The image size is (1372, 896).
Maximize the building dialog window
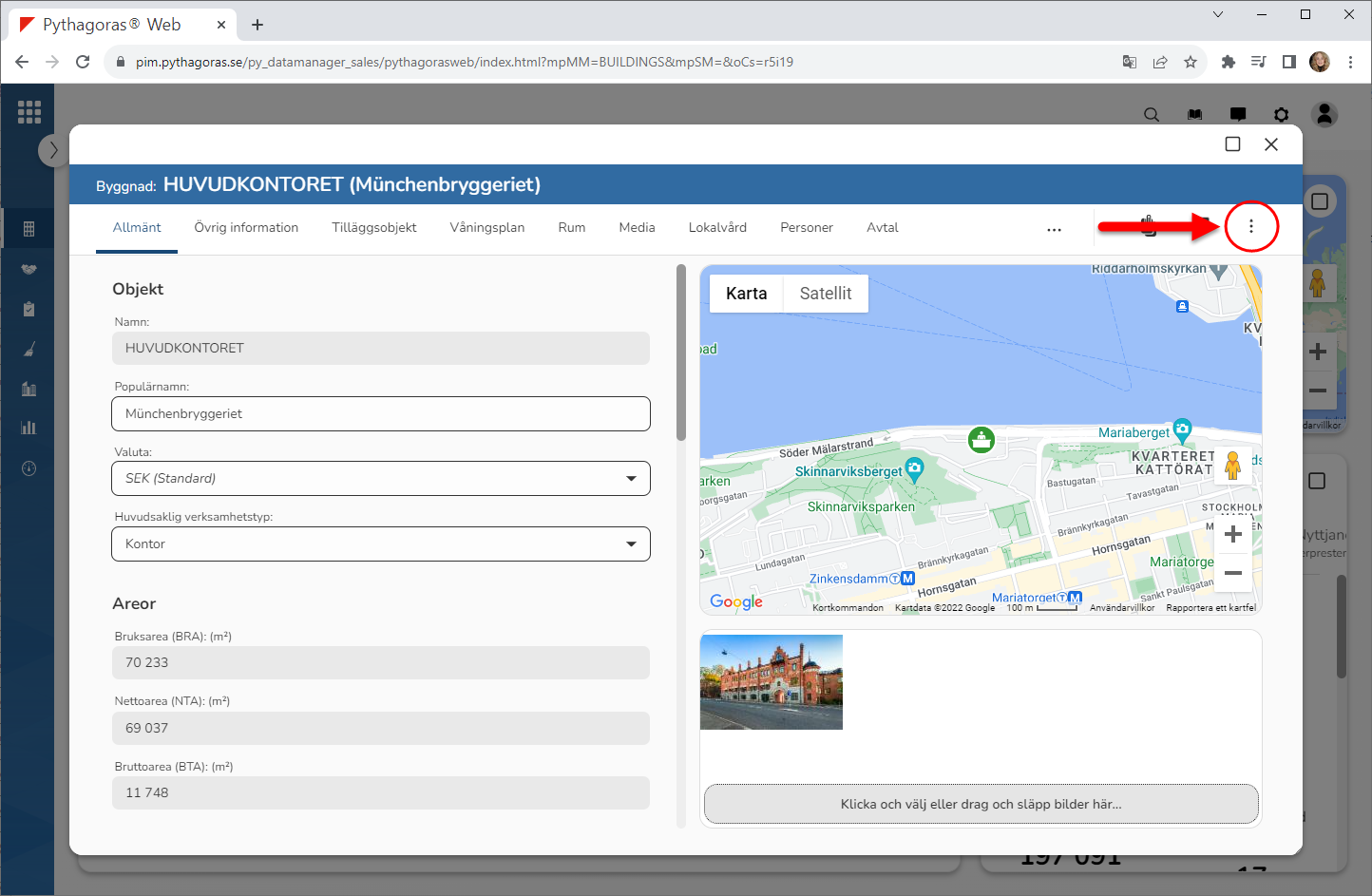pos(1232,144)
